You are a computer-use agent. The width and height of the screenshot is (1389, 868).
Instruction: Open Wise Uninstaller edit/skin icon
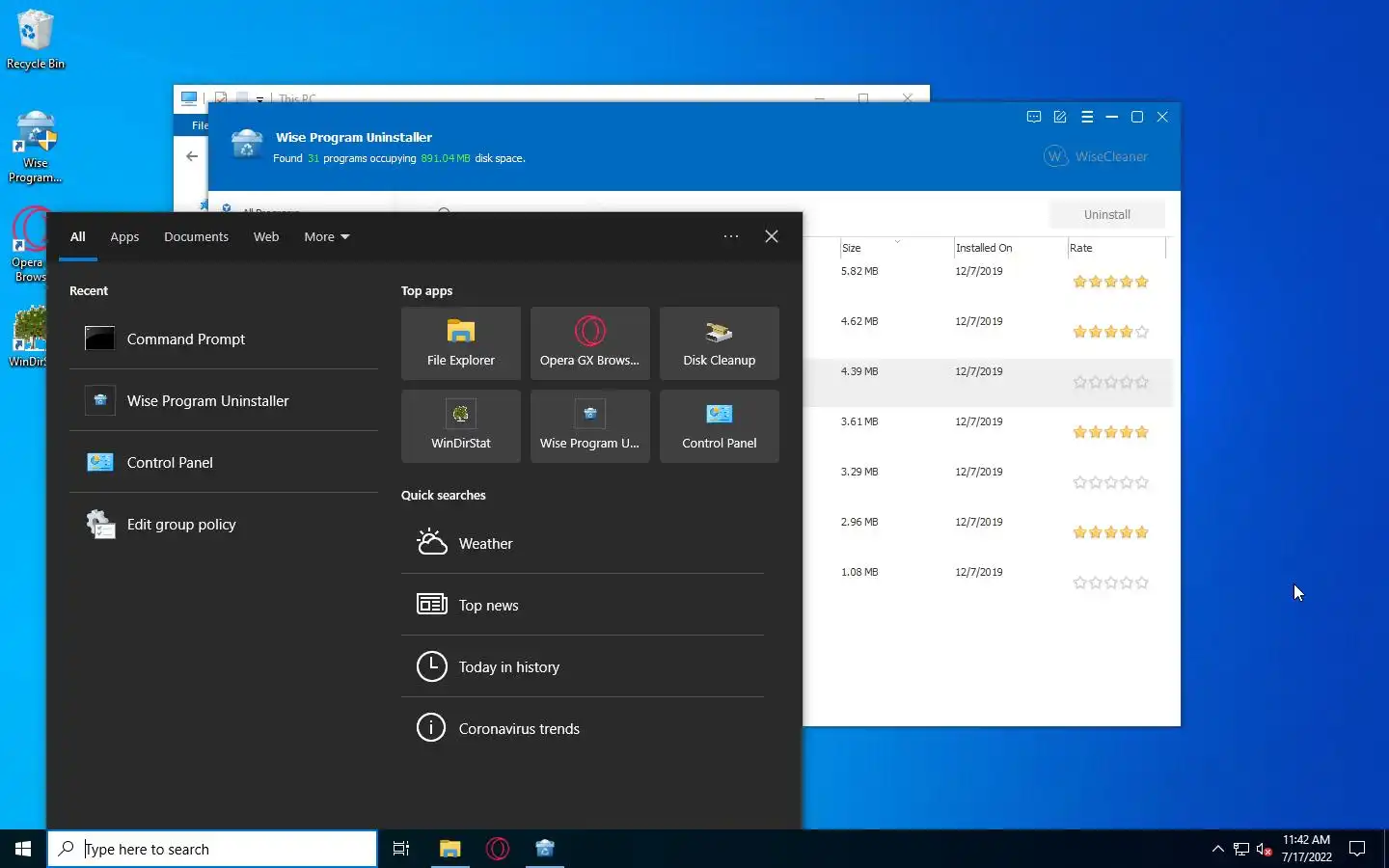coord(1060,117)
